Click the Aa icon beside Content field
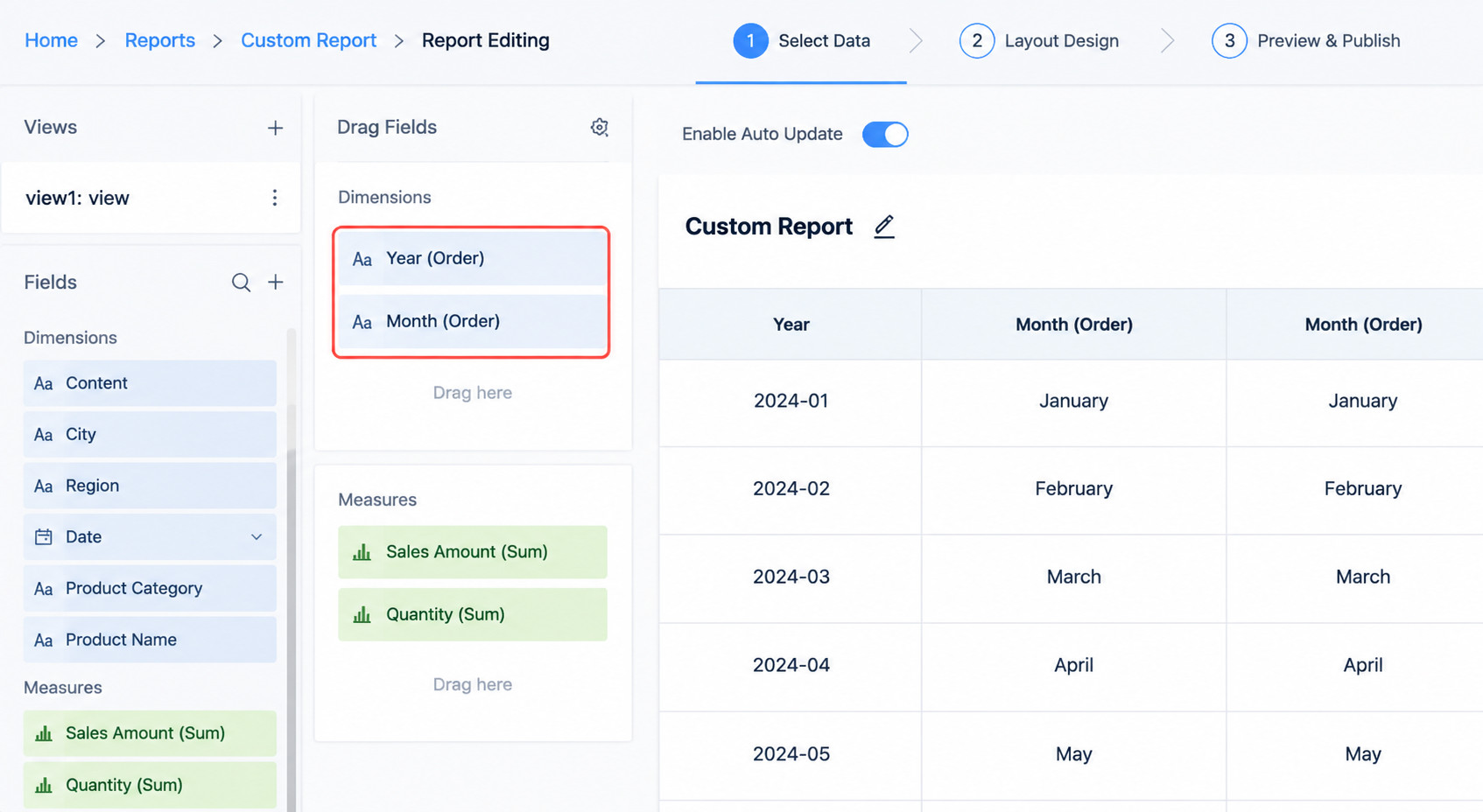 click(x=44, y=383)
